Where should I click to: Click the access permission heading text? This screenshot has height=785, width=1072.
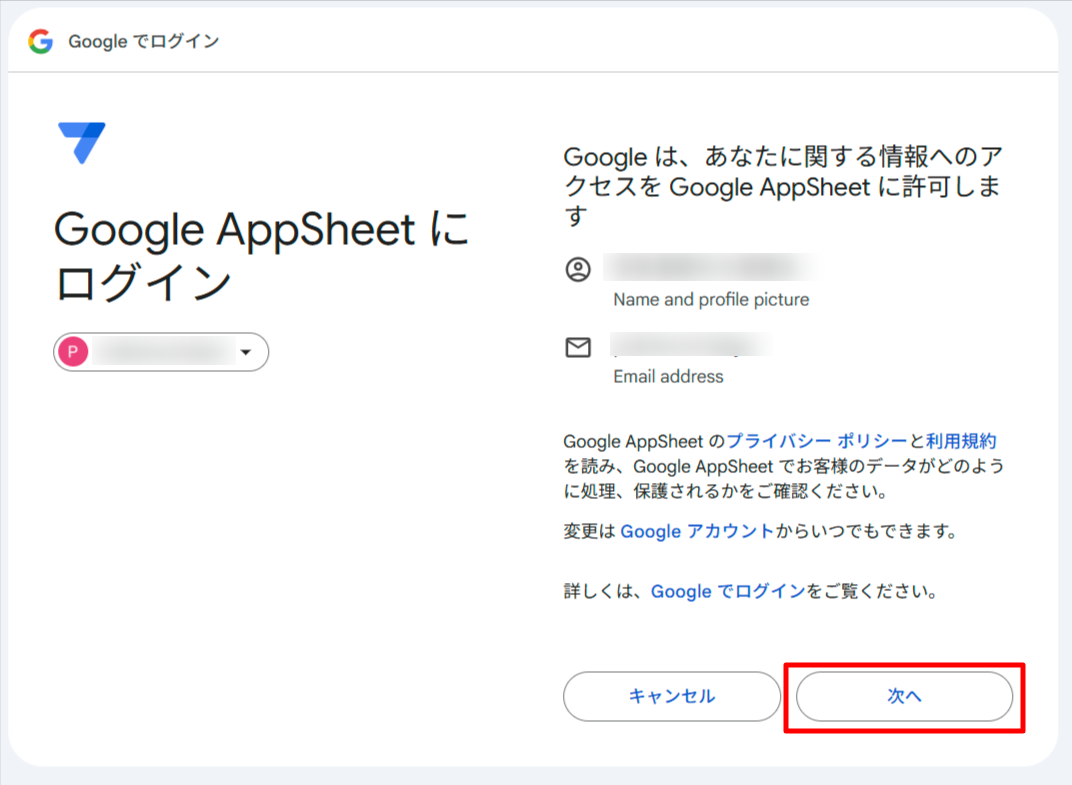click(783, 185)
